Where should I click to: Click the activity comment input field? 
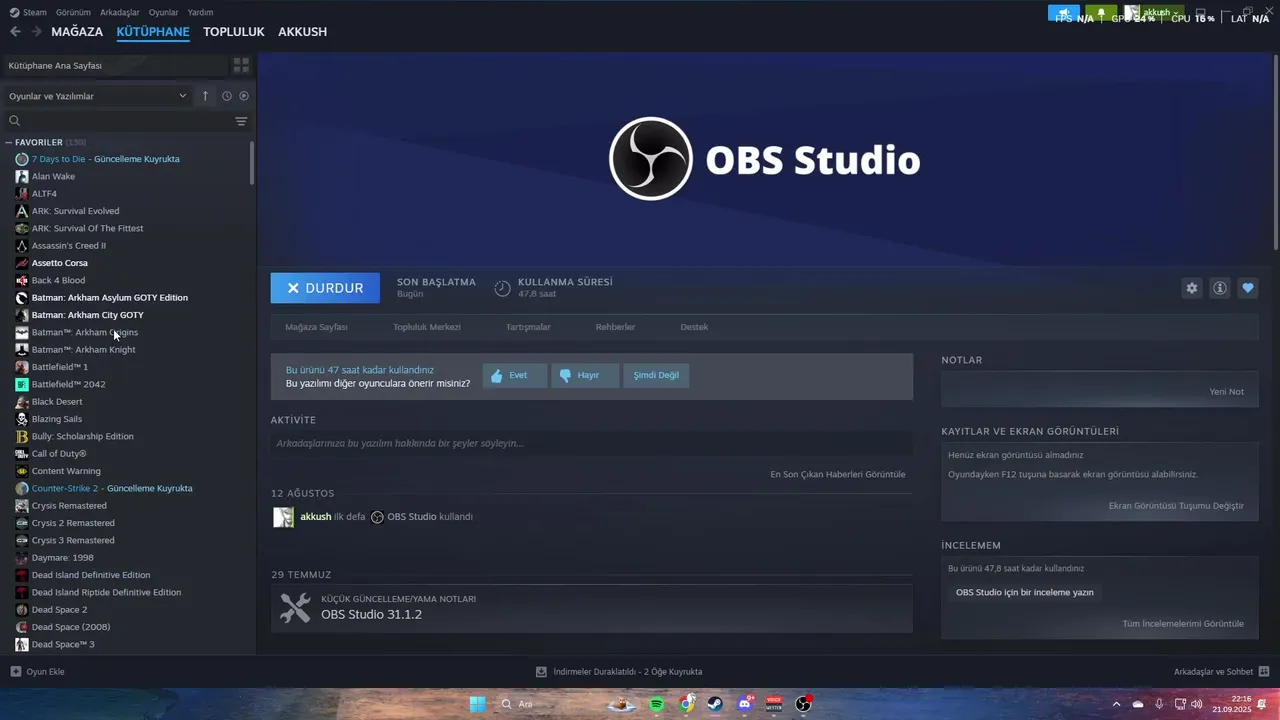(591, 443)
